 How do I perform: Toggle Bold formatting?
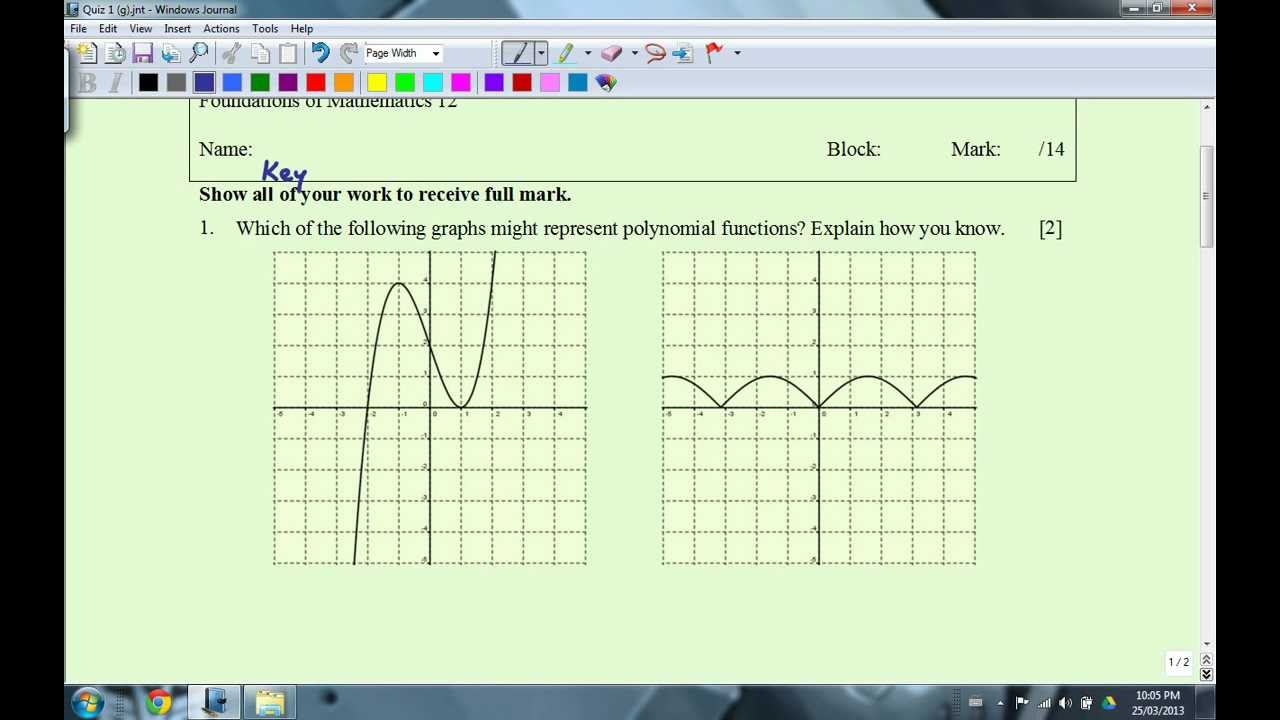[x=87, y=83]
